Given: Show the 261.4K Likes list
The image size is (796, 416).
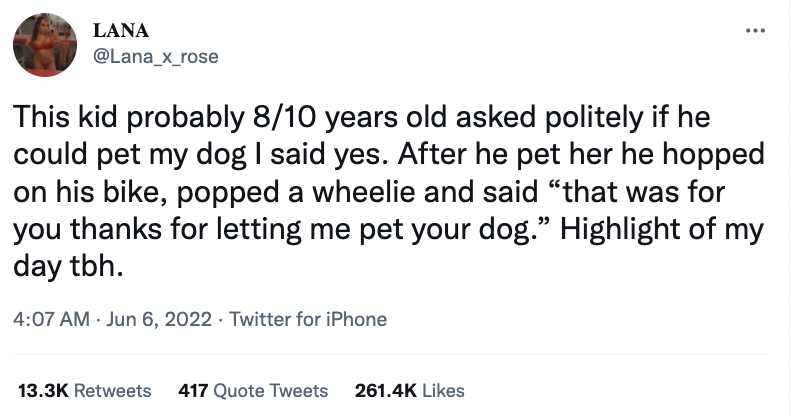Looking at the screenshot, I should (x=410, y=390).
